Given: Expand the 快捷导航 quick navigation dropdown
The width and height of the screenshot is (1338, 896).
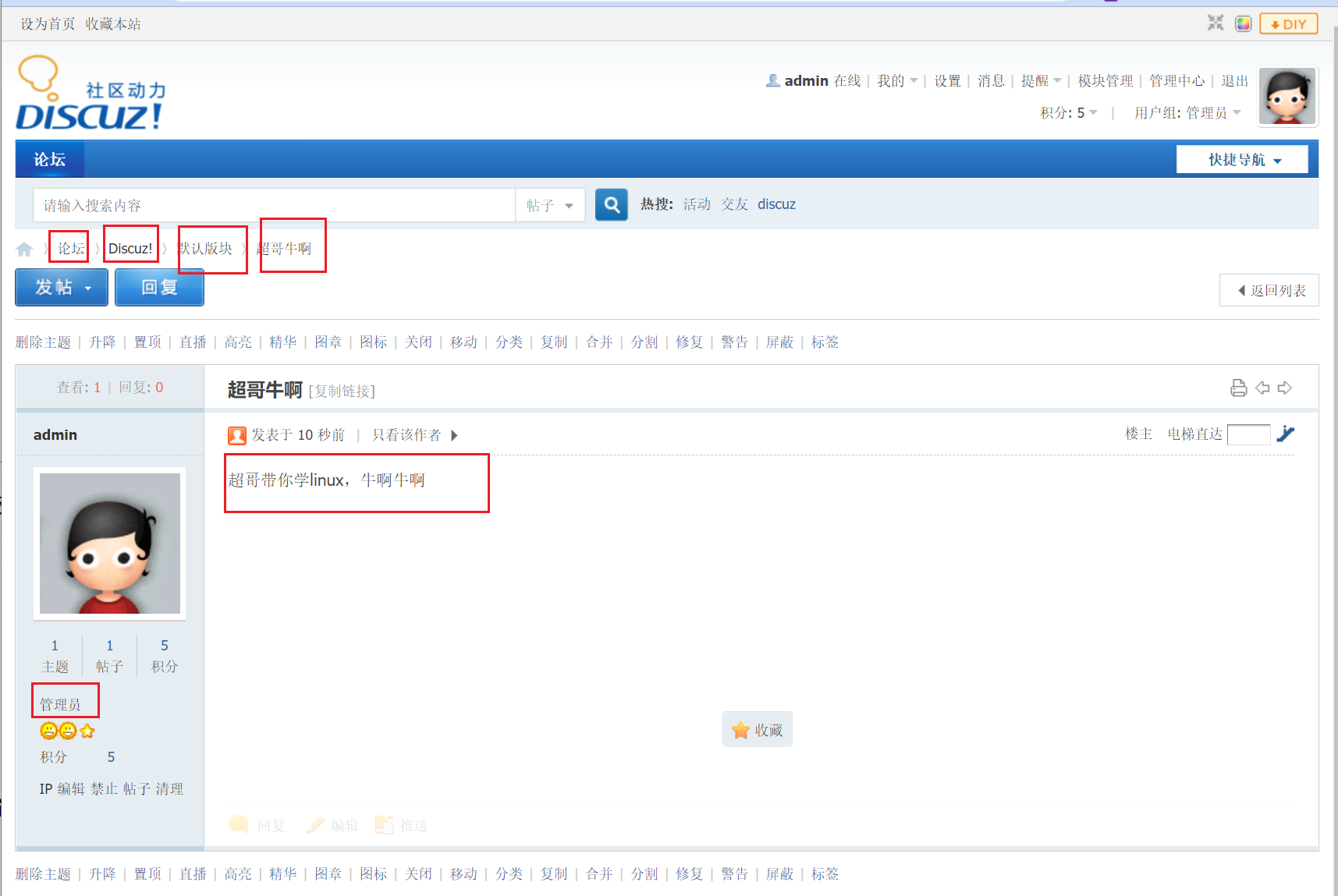Looking at the screenshot, I should (x=1242, y=160).
